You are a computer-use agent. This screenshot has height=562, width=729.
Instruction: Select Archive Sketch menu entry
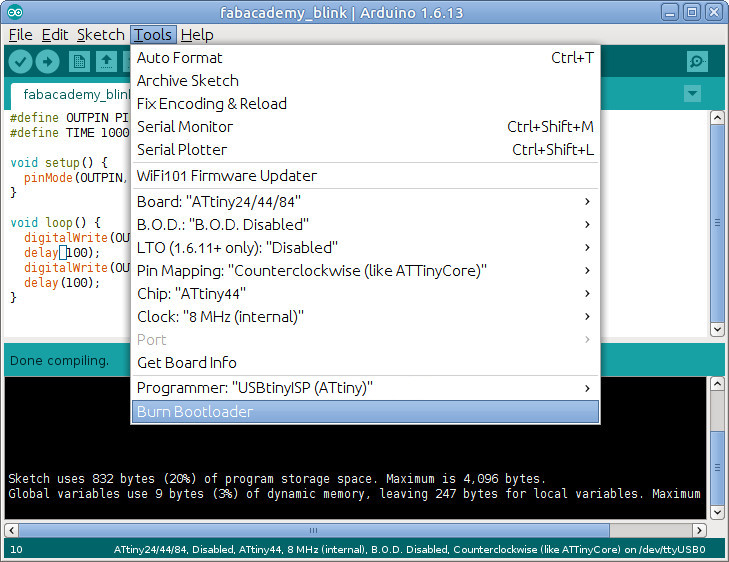tap(365, 81)
